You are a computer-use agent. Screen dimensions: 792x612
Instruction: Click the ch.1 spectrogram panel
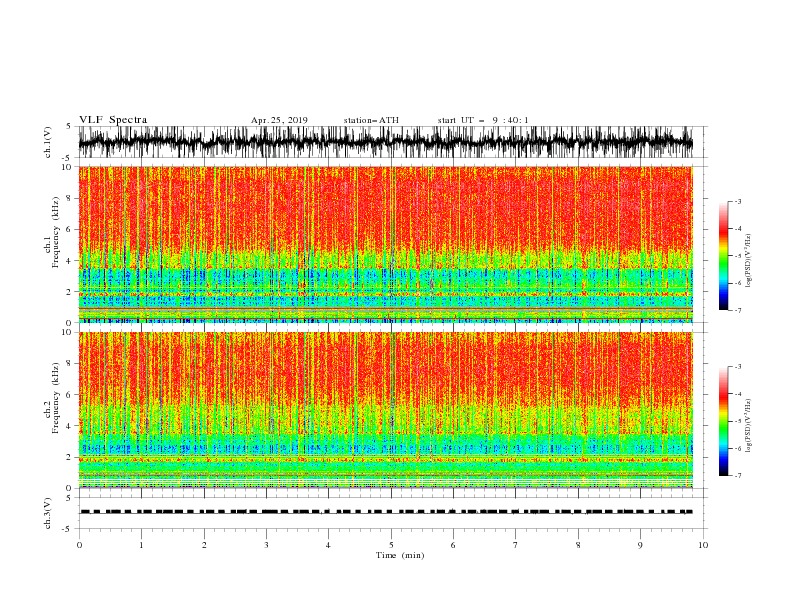point(386,244)
